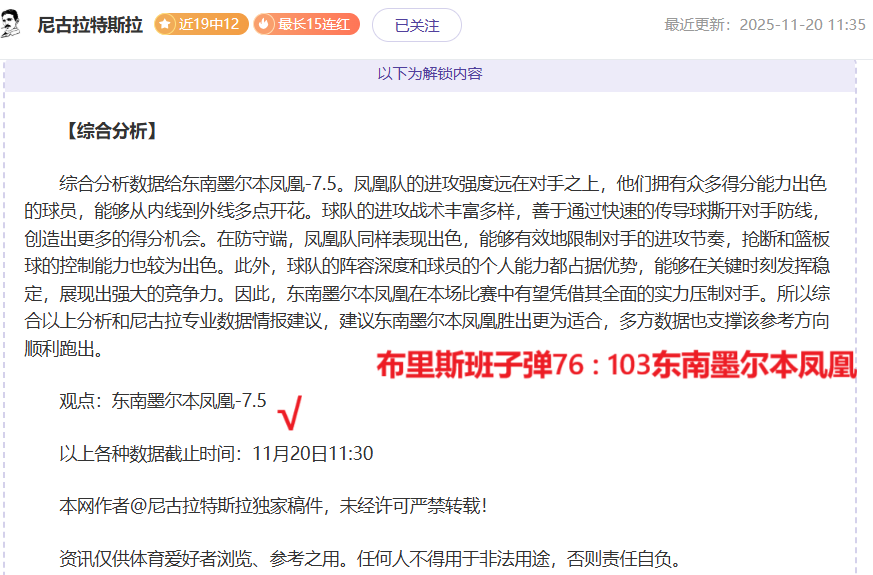Click the 观点：东南墨尔本凤凰-7.5 line
The height and width of the screenshot is (575, 873).
pyautogui.click(x=163, y=401)
